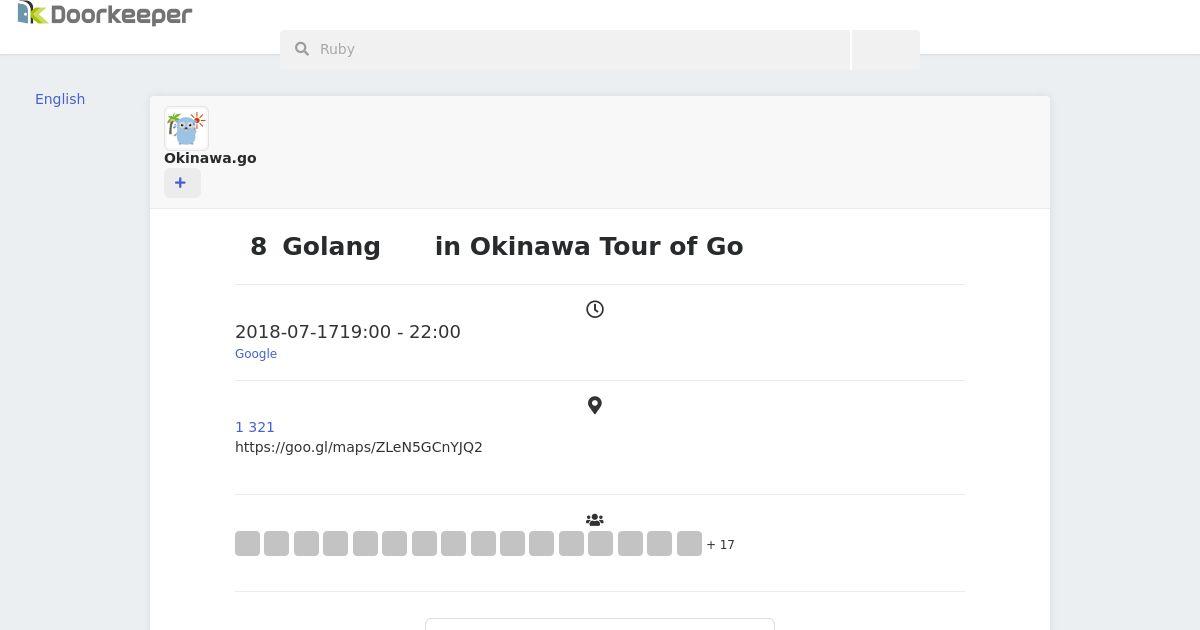Open the Okinawa.go group avatar
Image resolution: width=1200 pixels, height=630 pixels.
186,129
